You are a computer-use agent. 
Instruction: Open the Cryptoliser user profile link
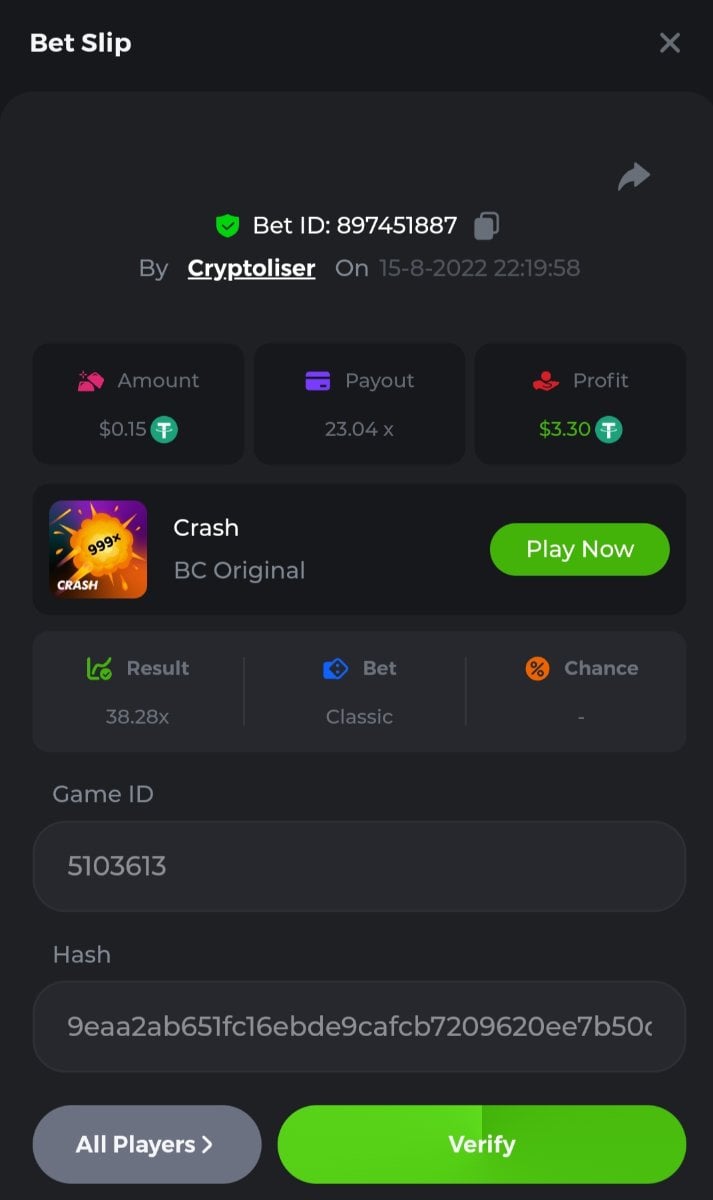click(x=251, y=268)
